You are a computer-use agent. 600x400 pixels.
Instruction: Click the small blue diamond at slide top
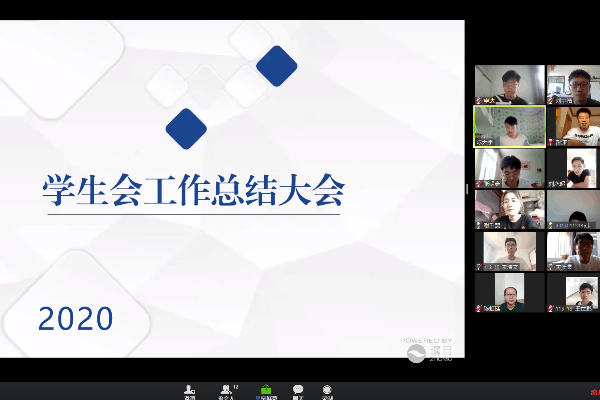[x=277, y=66]
